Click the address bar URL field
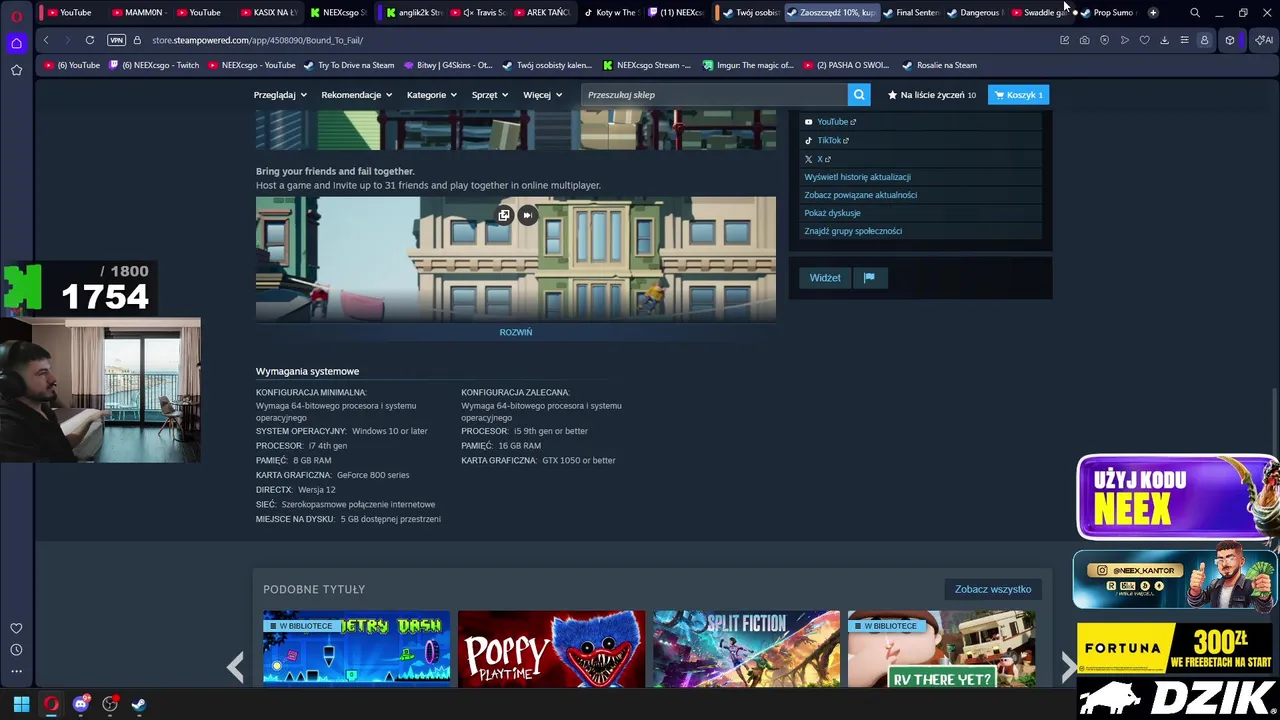The width and height of the screenshot is (1280, 720). pyautogui.click(x=600, y=40)
